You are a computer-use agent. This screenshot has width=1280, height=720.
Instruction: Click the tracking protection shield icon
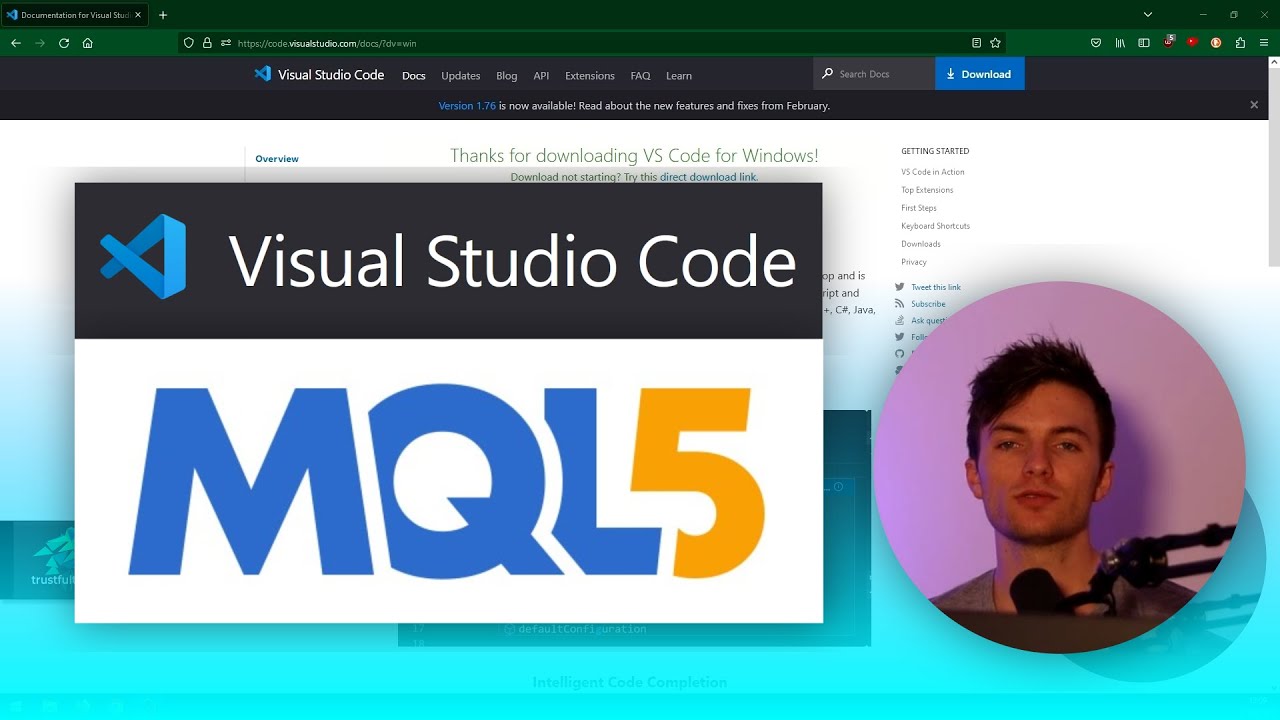pos(189,43)
